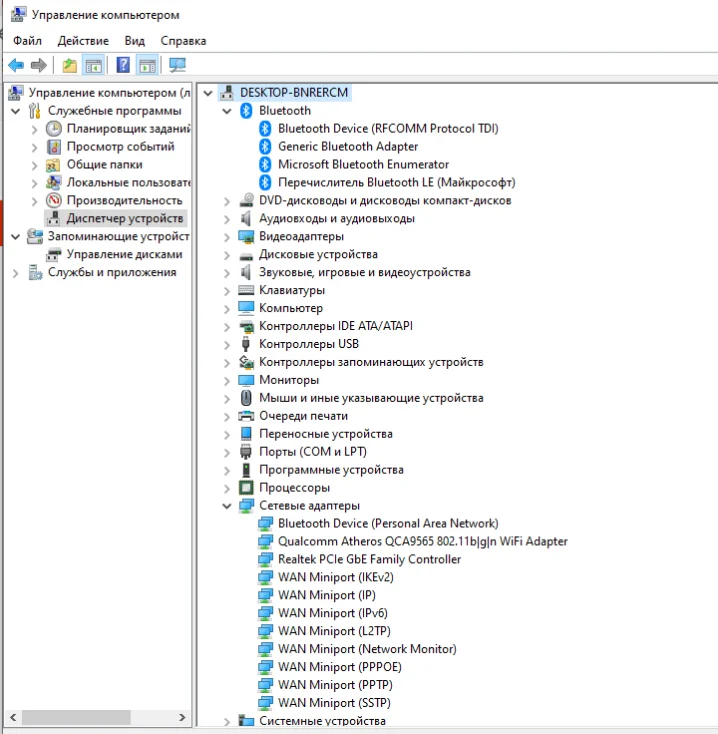Click the Процессоры chip icon
The image size is (718, 734).
[246, 488]
